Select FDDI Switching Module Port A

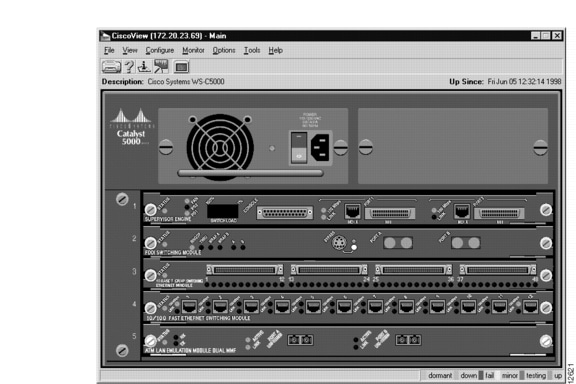pyautogui.click(x=398, y=243)
